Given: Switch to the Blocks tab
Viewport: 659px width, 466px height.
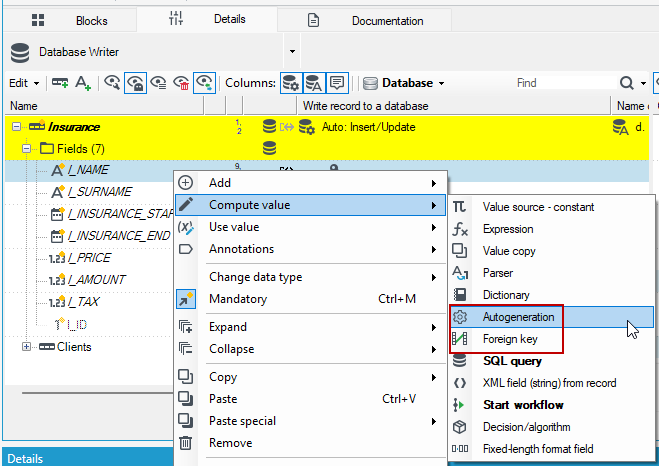Looking at the screenshot, I should (70, 20).
